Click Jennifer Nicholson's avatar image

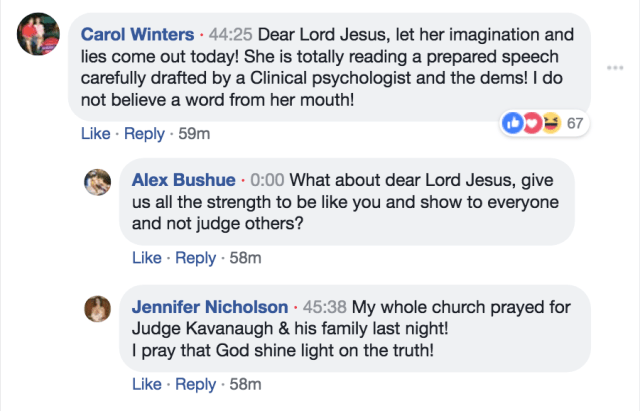click(x=97, y=309)
